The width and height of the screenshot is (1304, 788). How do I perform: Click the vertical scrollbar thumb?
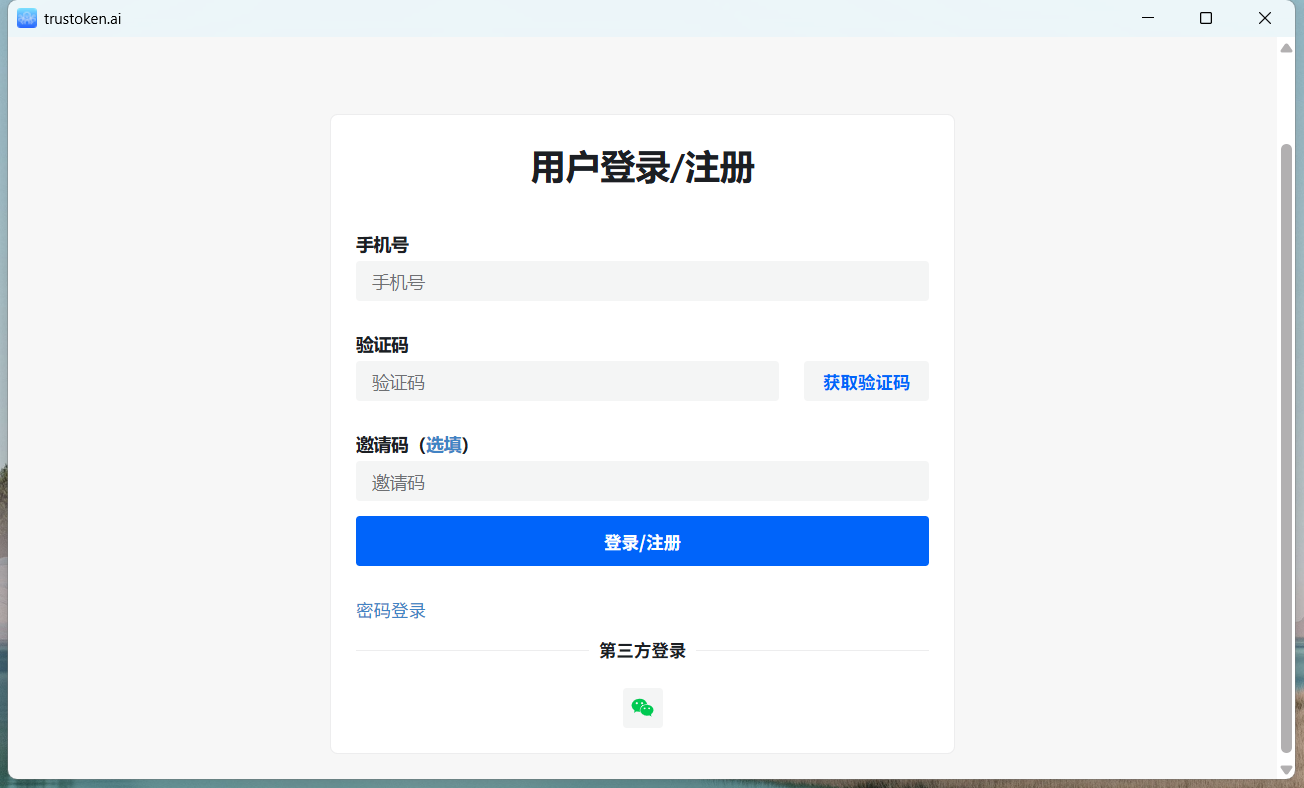[x=1286, y=448]
